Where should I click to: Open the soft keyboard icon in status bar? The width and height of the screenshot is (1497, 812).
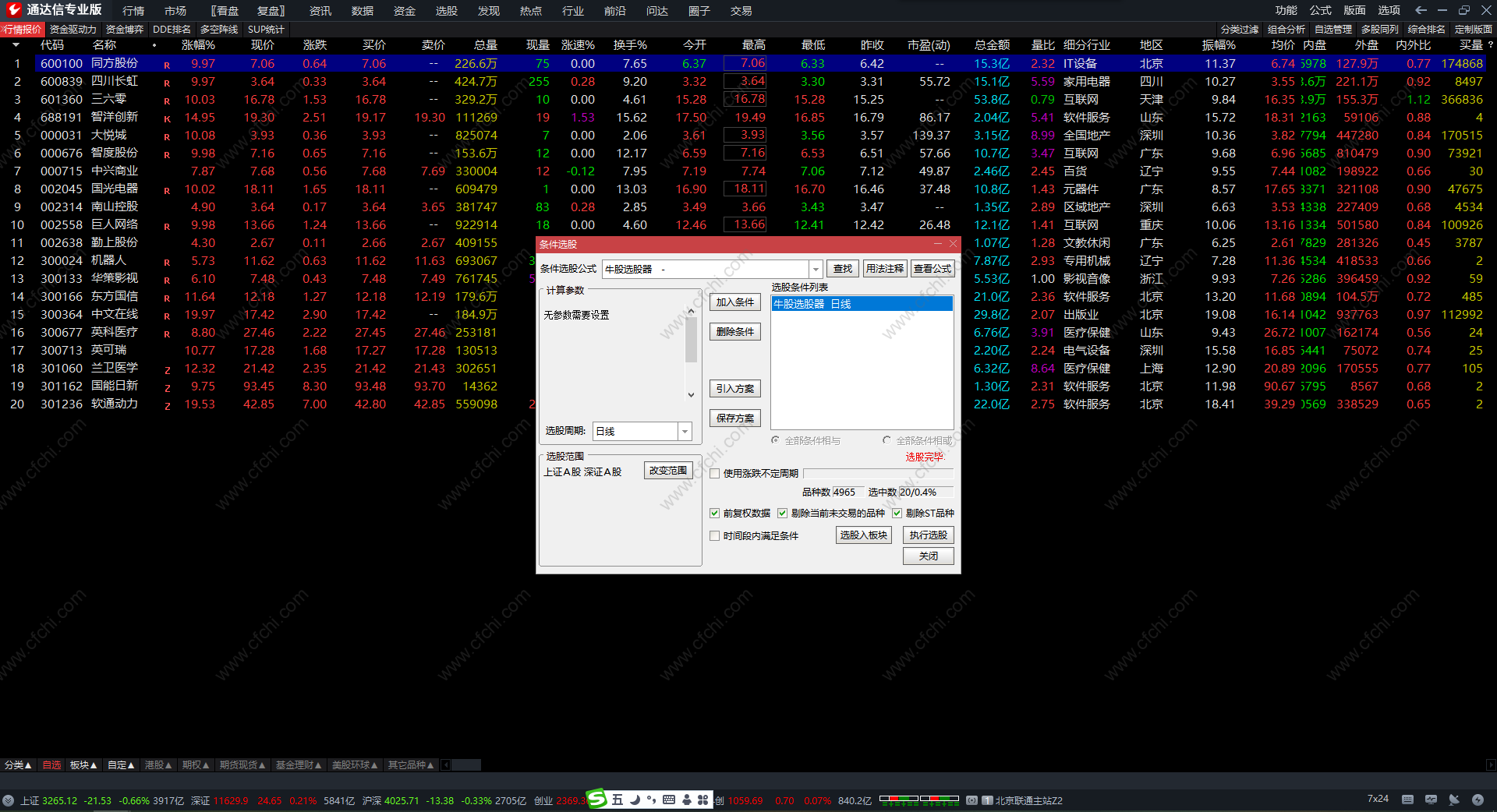coord(1407,800)
